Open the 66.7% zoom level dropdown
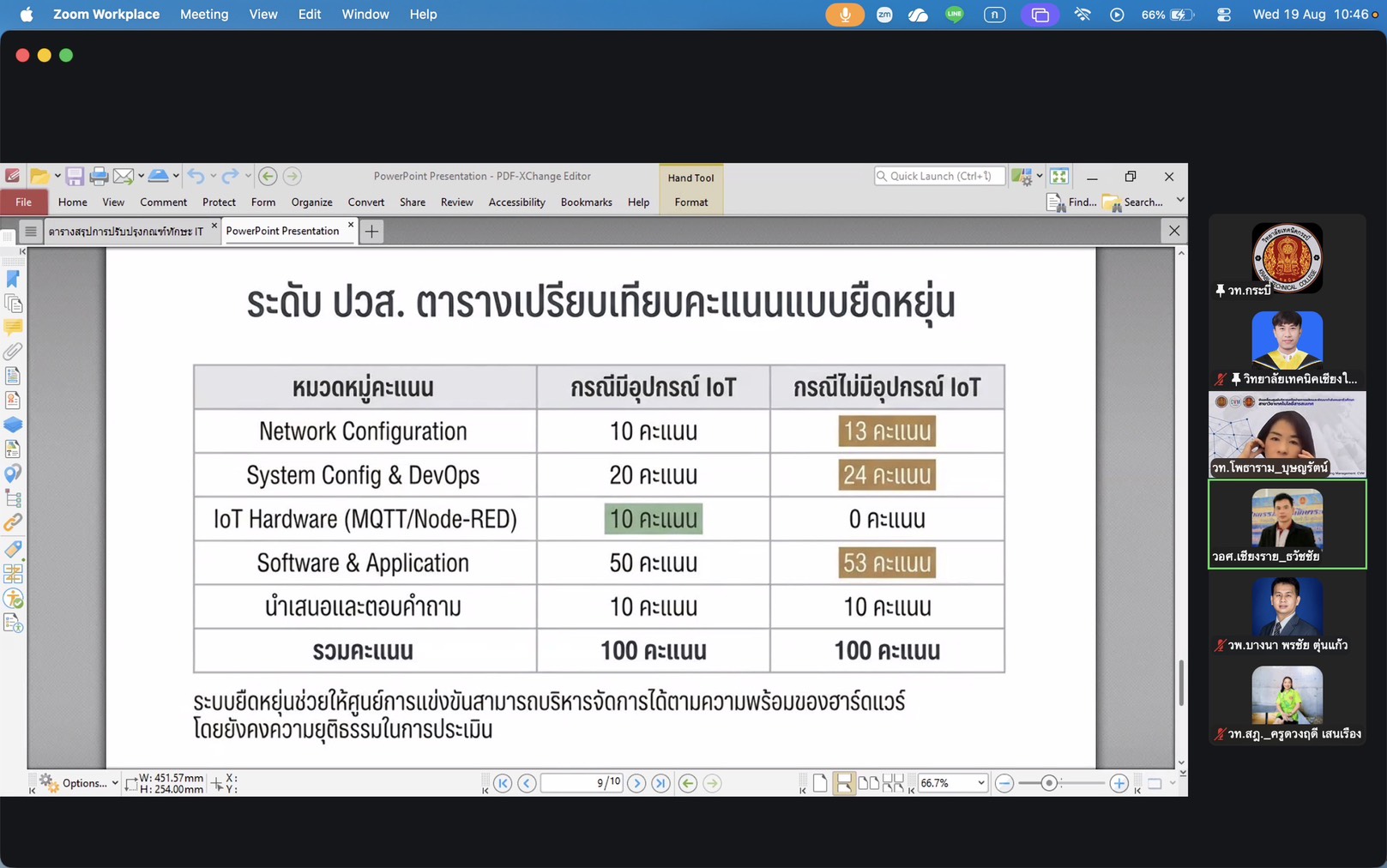Image resolution: width=1387 pixels, height=868 pixels. (x=980, y=783)
